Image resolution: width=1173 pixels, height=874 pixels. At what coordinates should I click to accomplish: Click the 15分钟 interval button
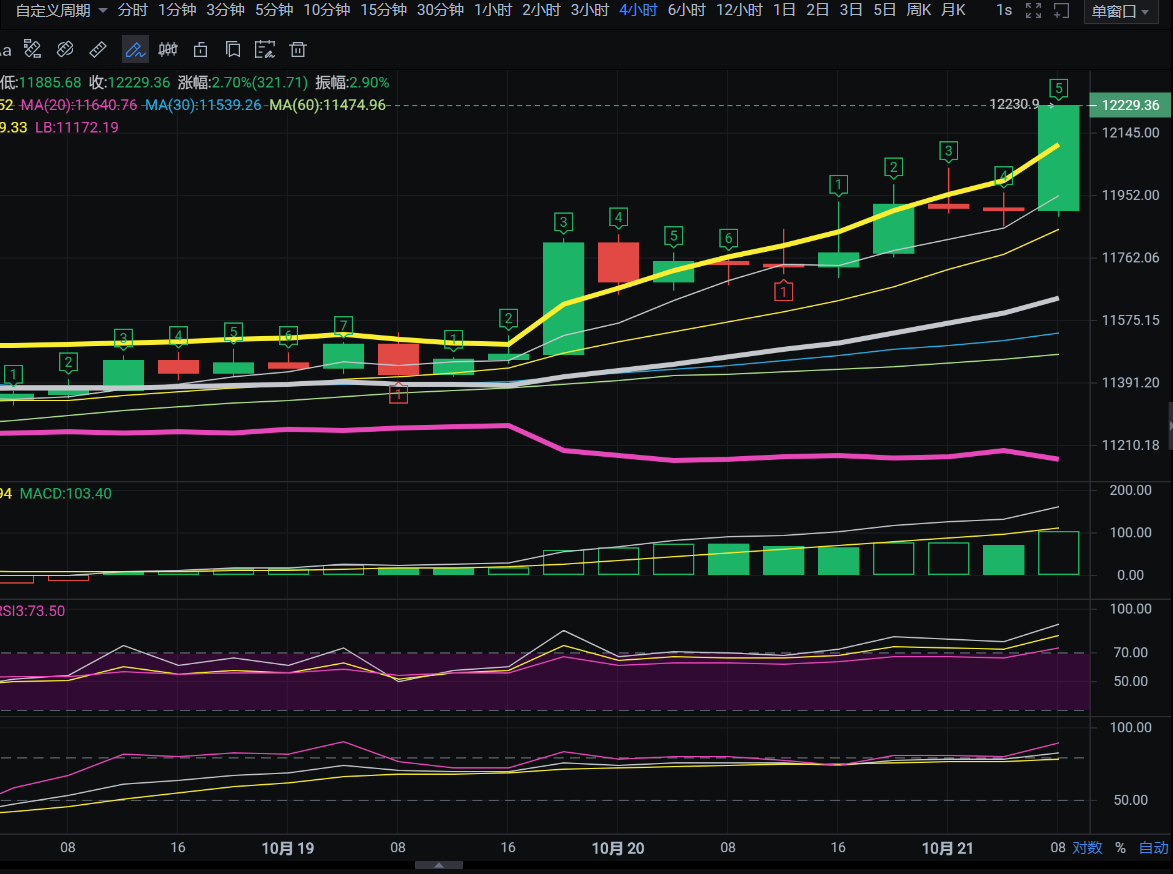(383, 10)
